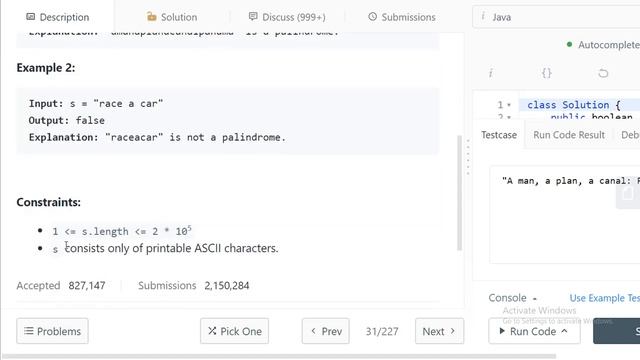This screenshot has height=360, width=640.
Task: Go to the Next problem
Action: coord(439,331)
